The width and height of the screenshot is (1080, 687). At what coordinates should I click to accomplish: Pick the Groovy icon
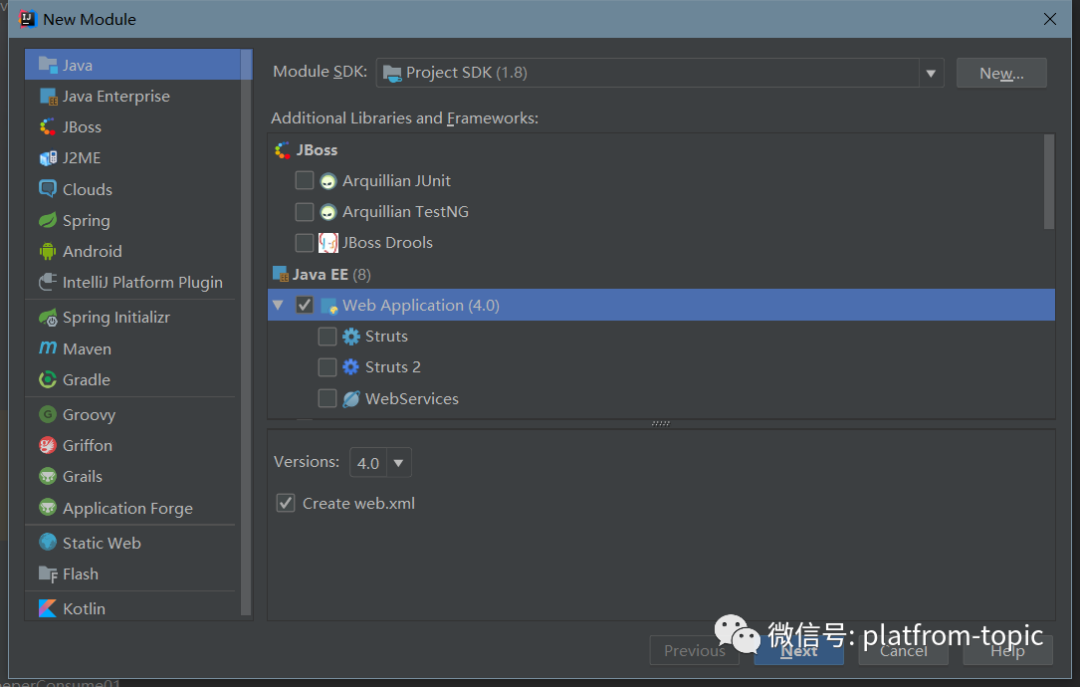point(48,414)
